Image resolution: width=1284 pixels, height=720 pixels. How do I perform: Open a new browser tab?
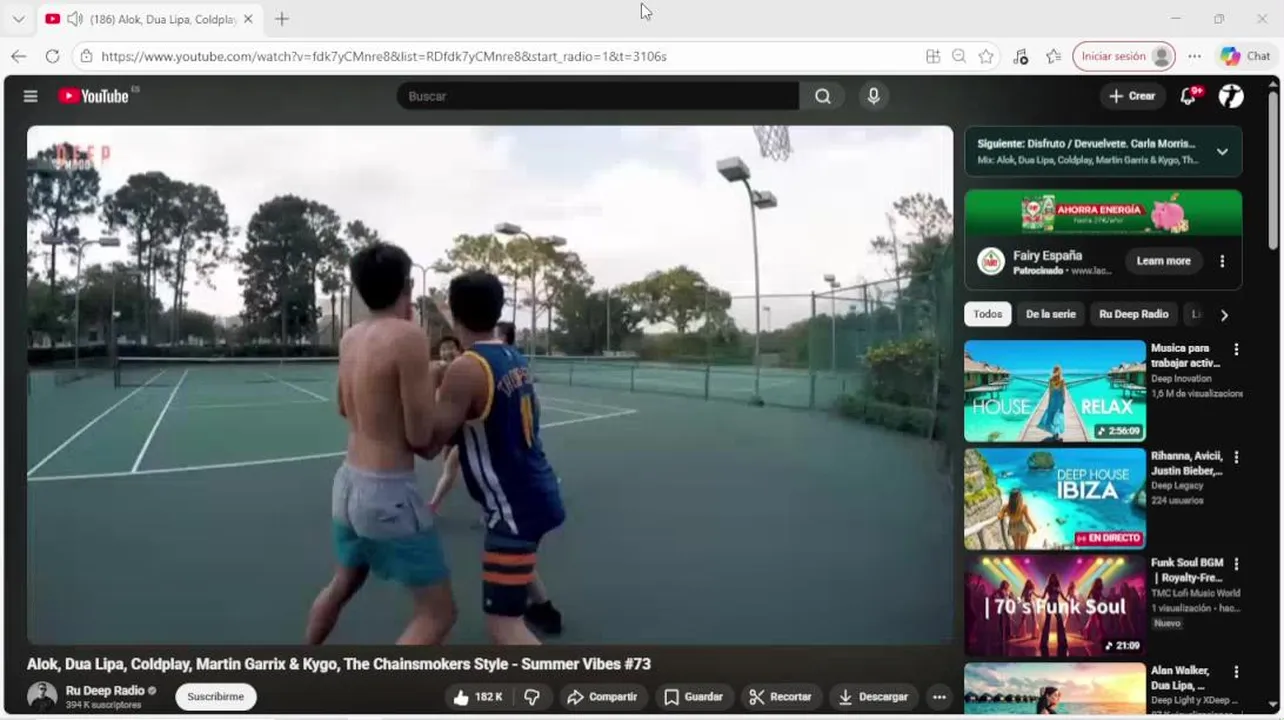pyautogui.click(x=282, y=19)
